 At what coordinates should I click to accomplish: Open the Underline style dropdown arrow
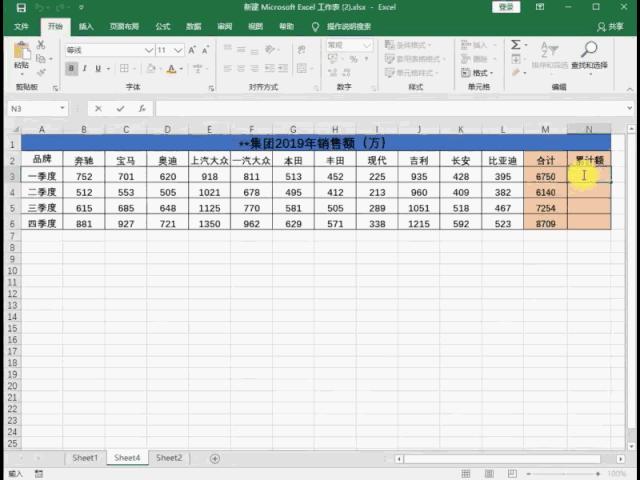click(108, 69)
